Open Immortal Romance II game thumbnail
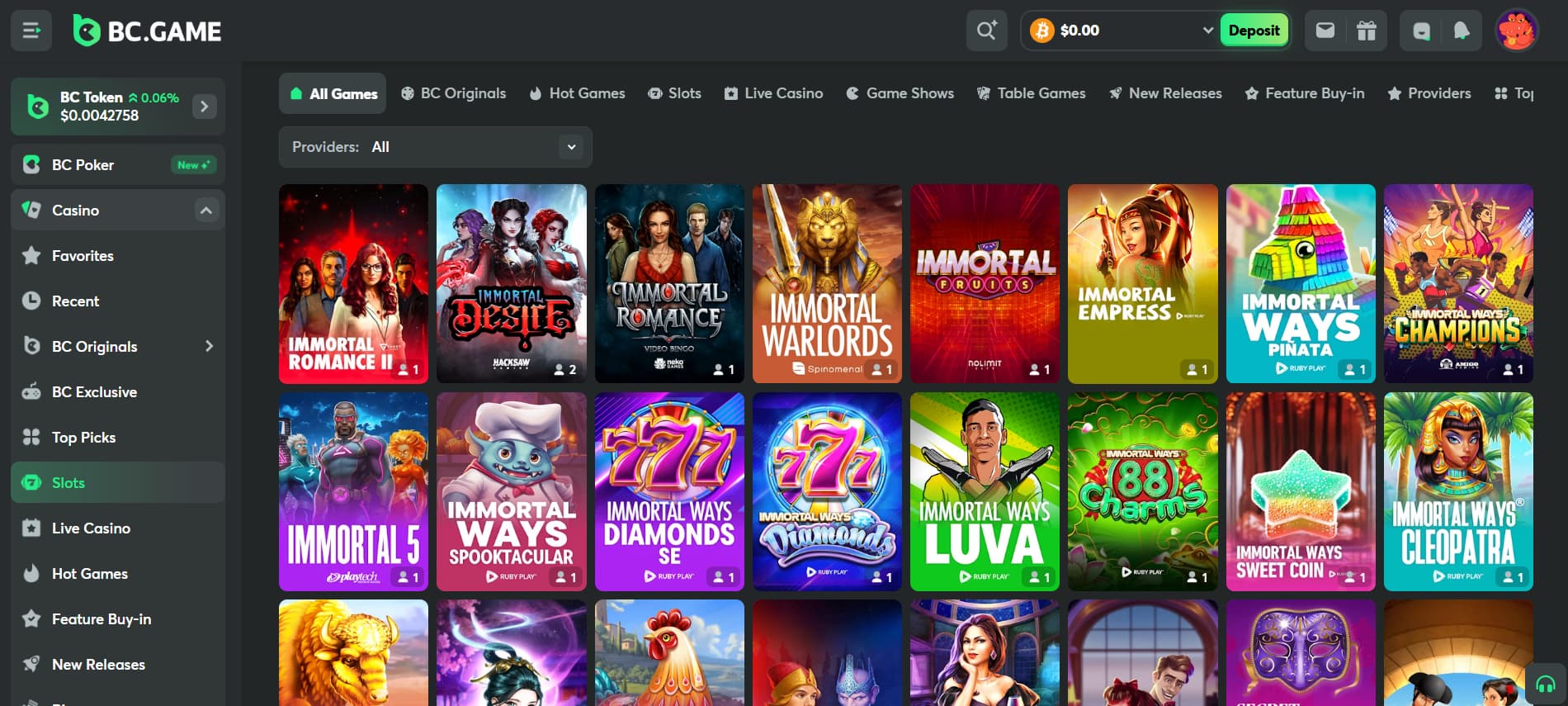This screenshot has height=706, width=1568. (353, 284)
